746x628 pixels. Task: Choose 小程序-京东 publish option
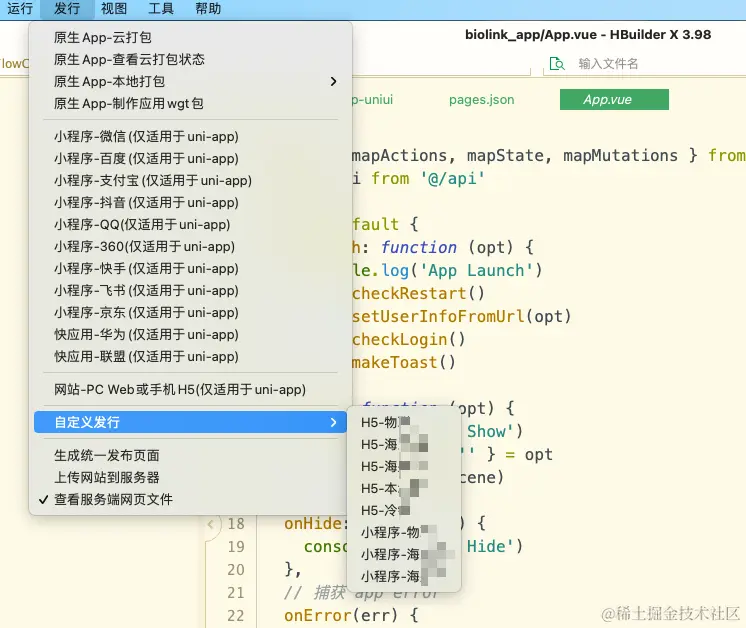pyautogui.click(x=190, y=313)
